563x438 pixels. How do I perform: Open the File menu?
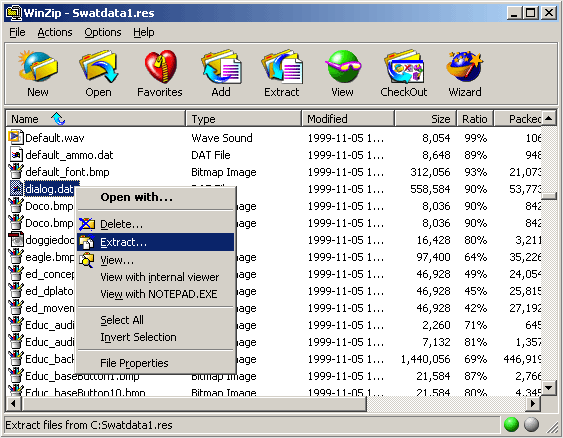[x=17, y=32]
